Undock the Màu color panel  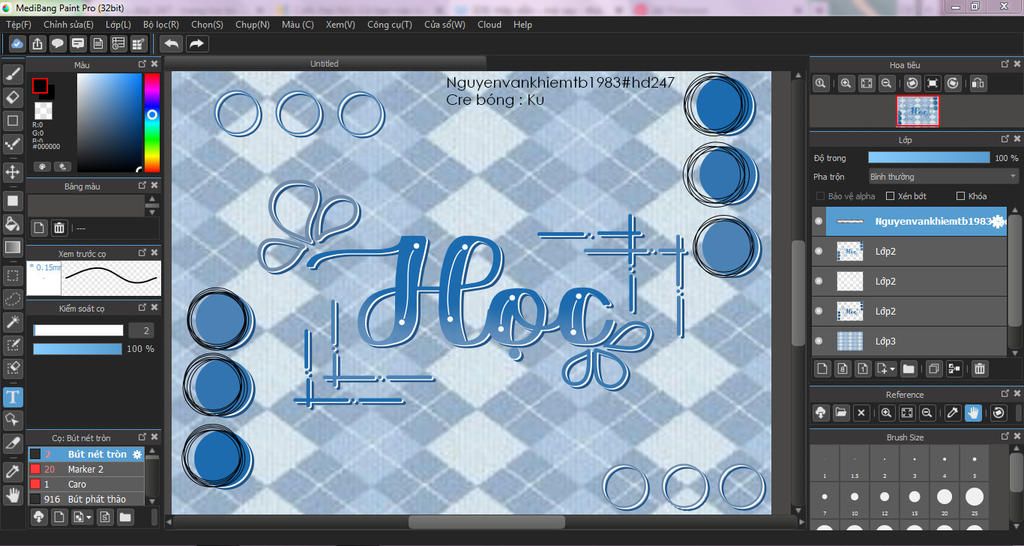(x=142, y=64)
